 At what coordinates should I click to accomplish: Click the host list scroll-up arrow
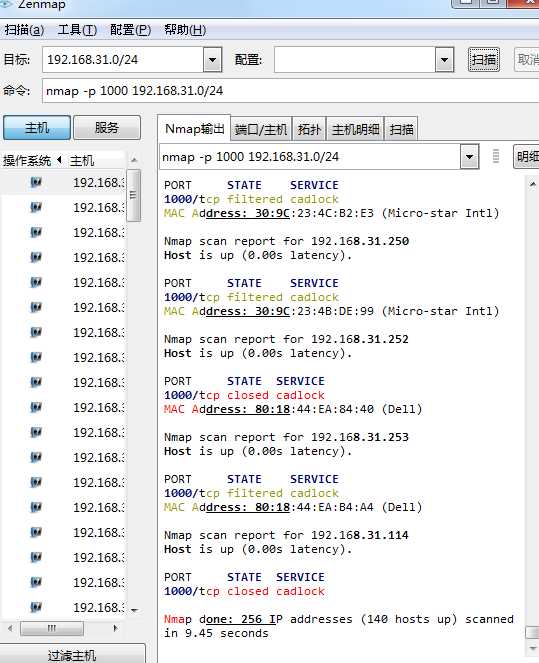click(134, 160)
